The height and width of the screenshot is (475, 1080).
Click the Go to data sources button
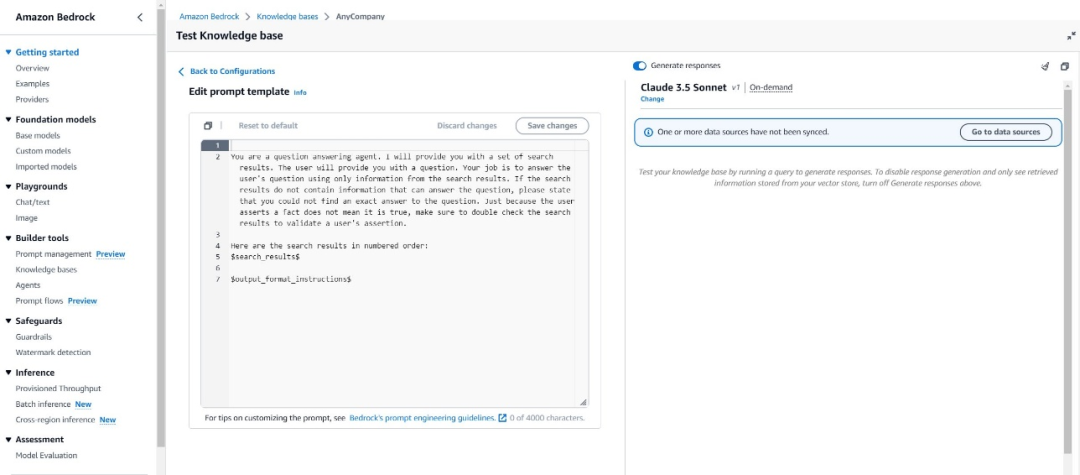point(1006,132)
